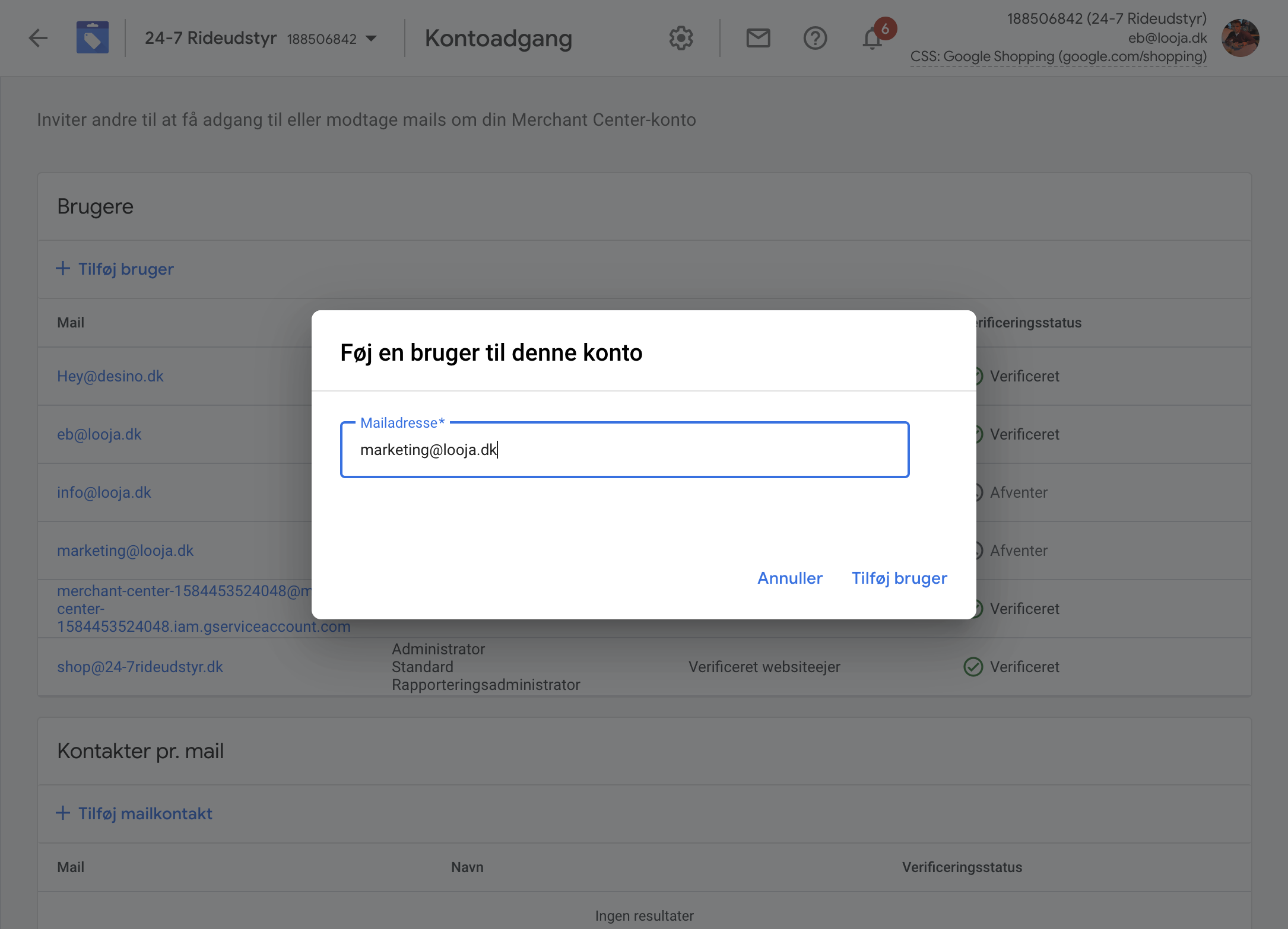1288x929 pixels.
Task: Open the mail envelope icon
Action: point(758,38)
